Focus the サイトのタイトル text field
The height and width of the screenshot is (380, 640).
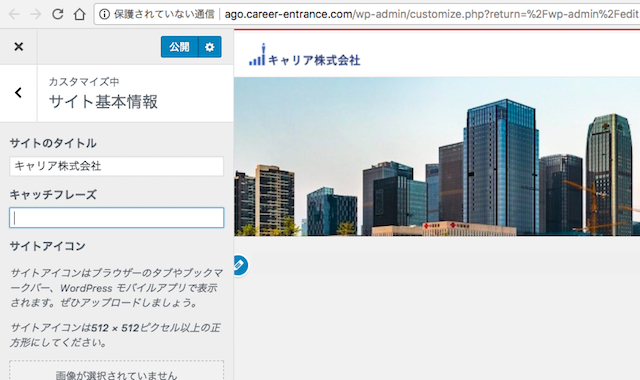coord(116,166)
